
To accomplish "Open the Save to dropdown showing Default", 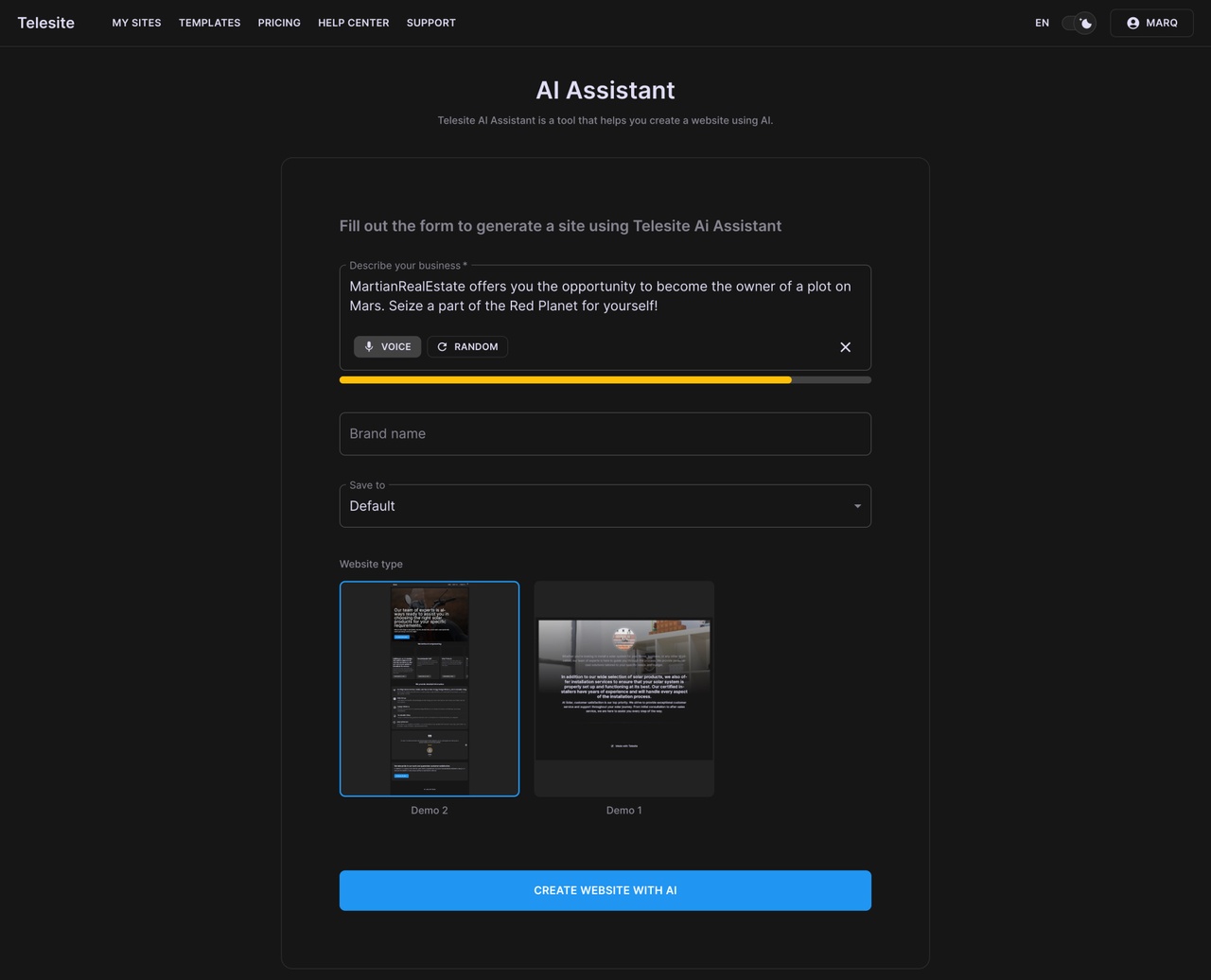I will click(x=605, y=505).
